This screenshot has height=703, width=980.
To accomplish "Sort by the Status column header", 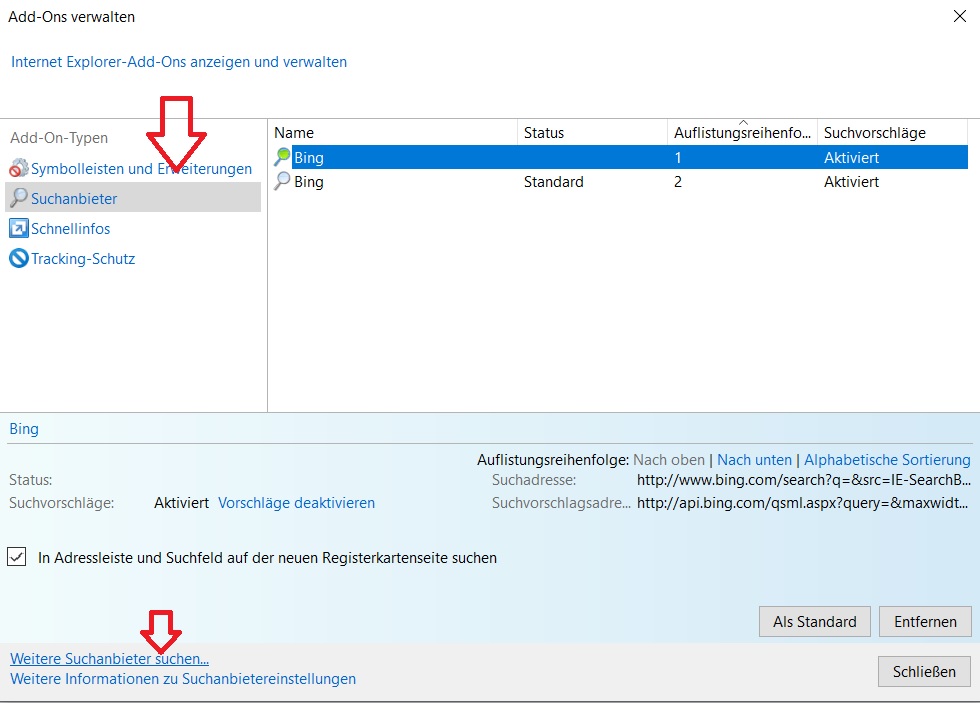I will (592, 132).
